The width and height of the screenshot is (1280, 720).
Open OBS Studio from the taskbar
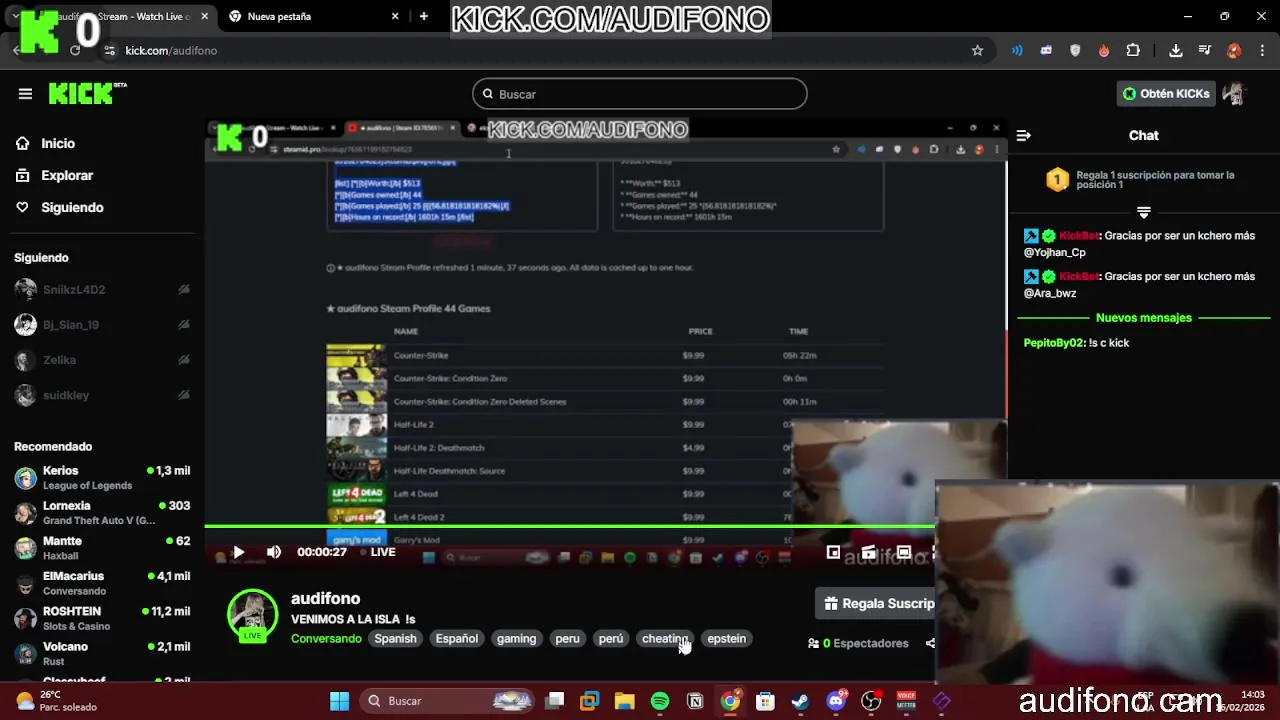click(871, 701)
